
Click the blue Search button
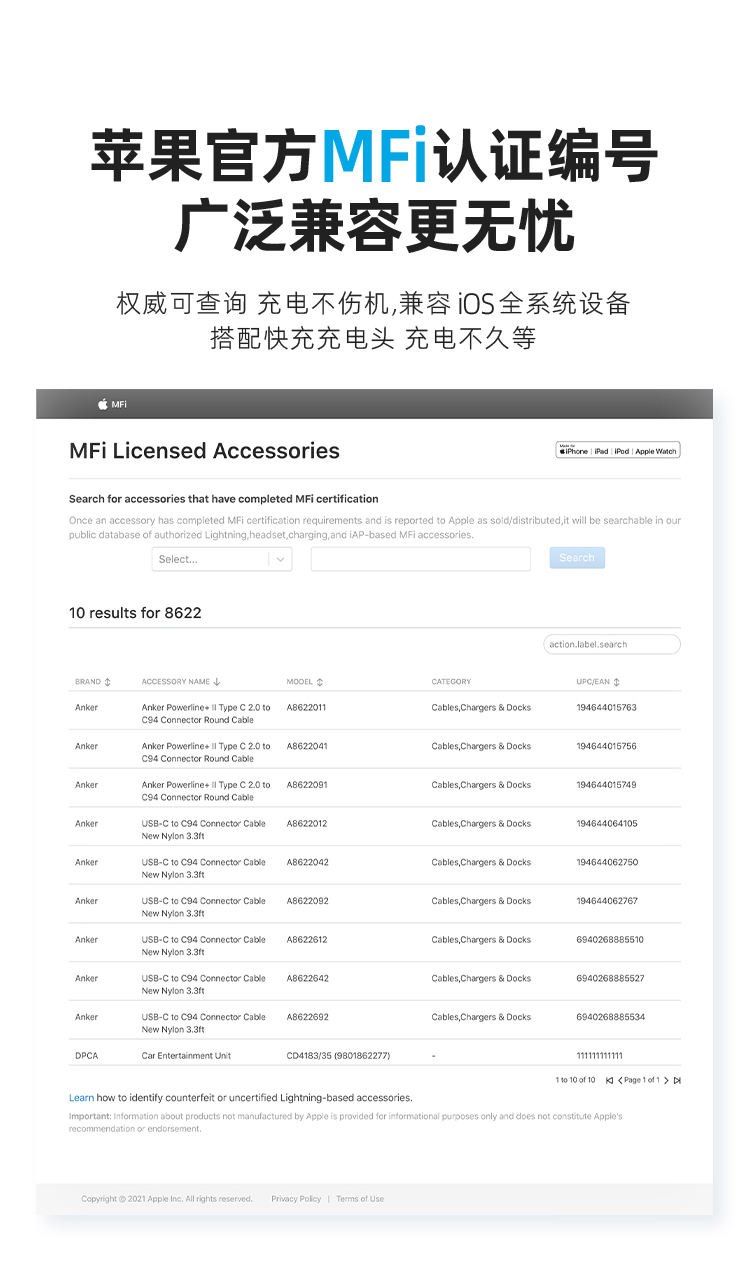(x=577, y=558)
